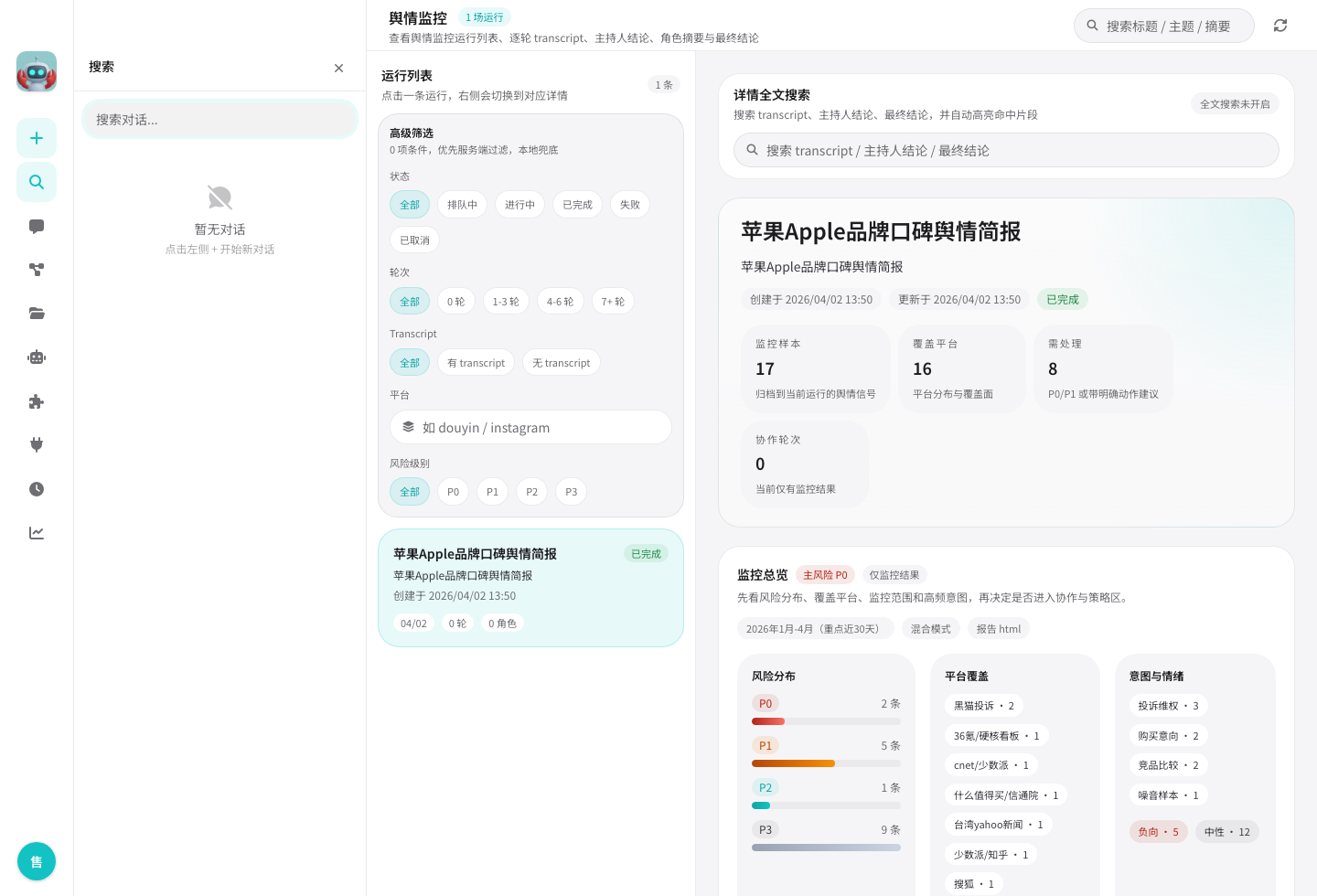The width and height of the screenshot is (1317, 896).
Task: Click the 混合模式 chip
Action: click(930, 629)
